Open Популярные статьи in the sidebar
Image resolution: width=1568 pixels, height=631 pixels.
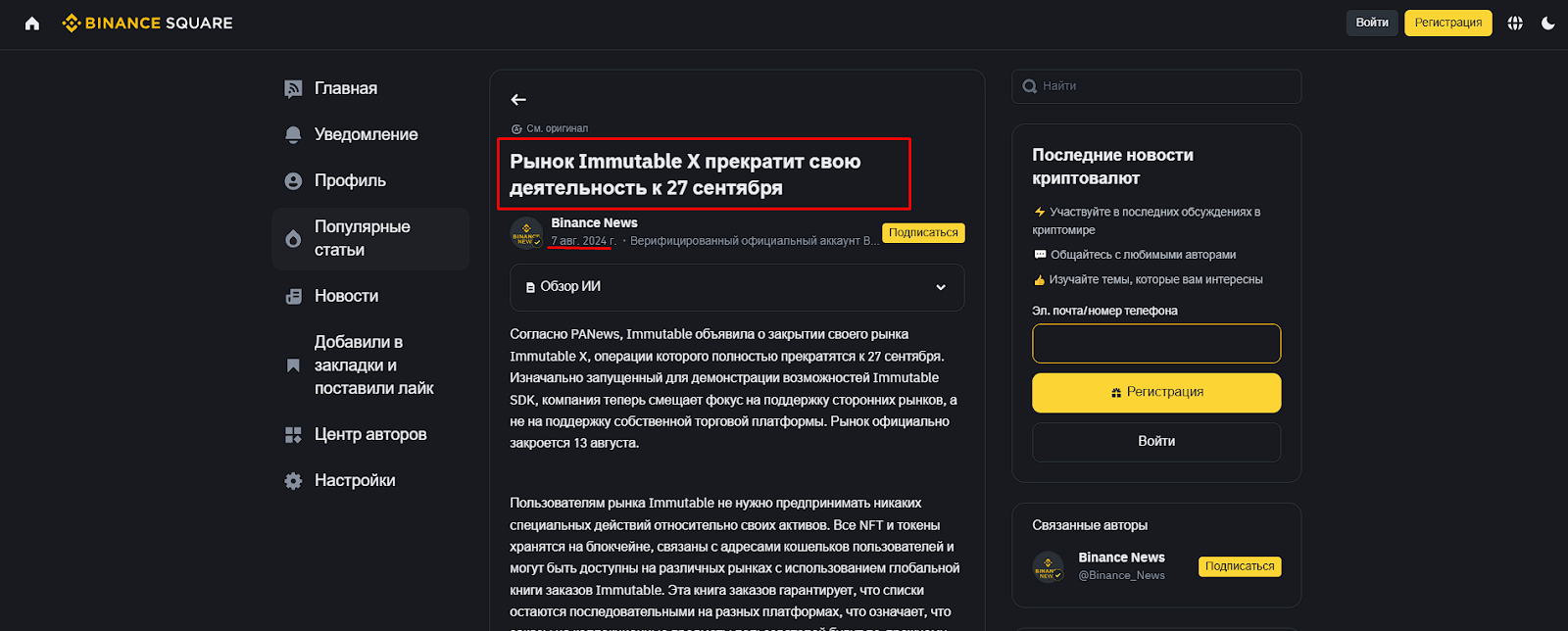coord(361,238)
